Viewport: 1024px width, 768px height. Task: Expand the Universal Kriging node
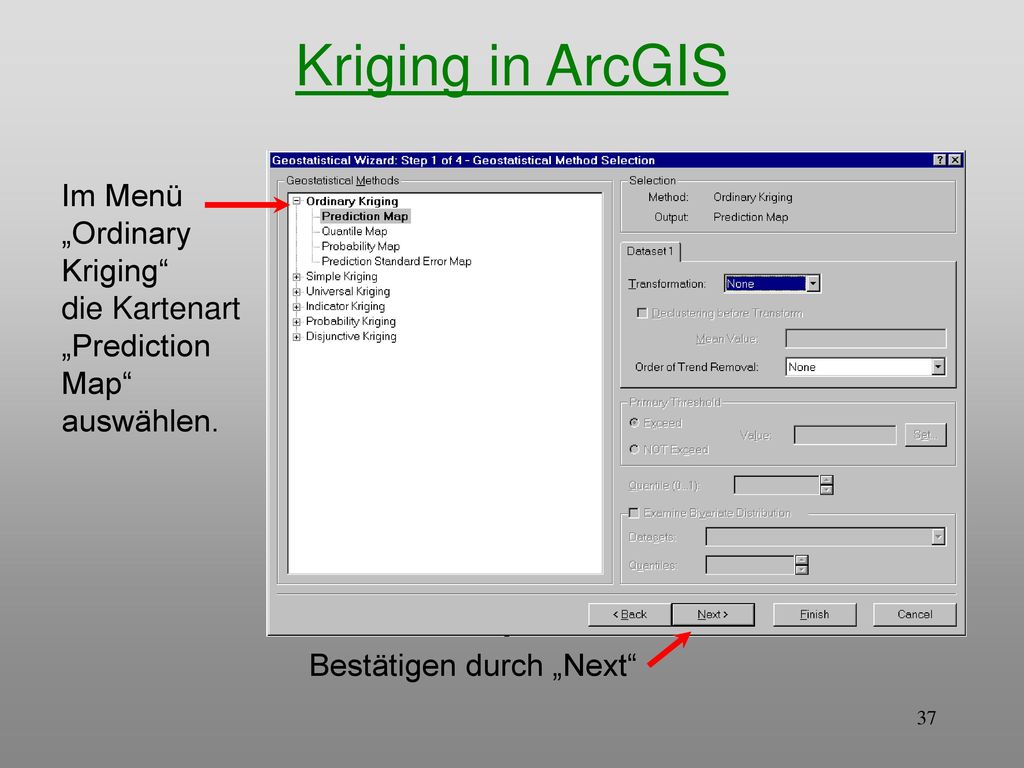click(x=296, y=292)
